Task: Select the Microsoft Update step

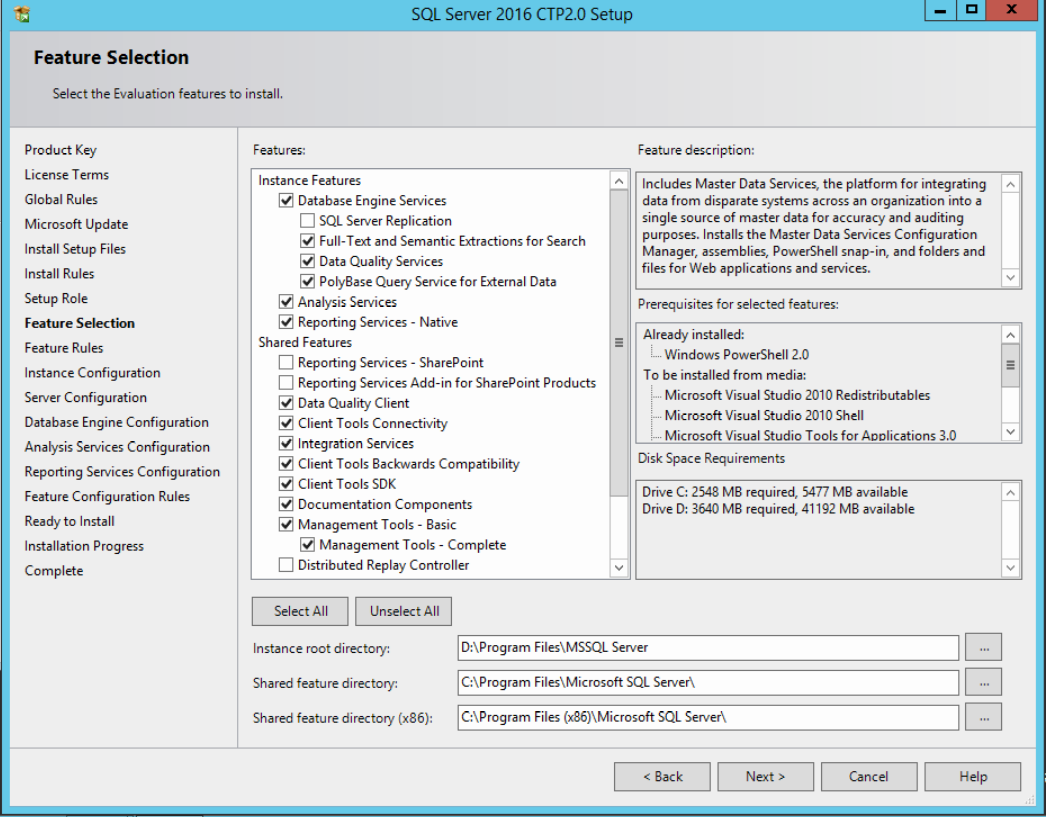Action: [x=77, y=224]
